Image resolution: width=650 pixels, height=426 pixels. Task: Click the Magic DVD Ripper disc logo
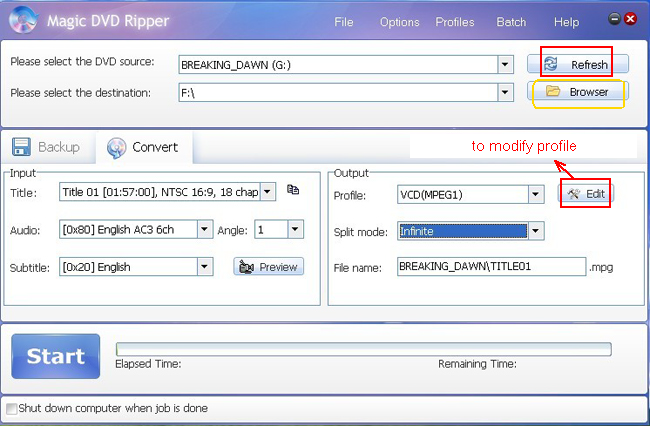pyautogui.click(x=23, y=19)
